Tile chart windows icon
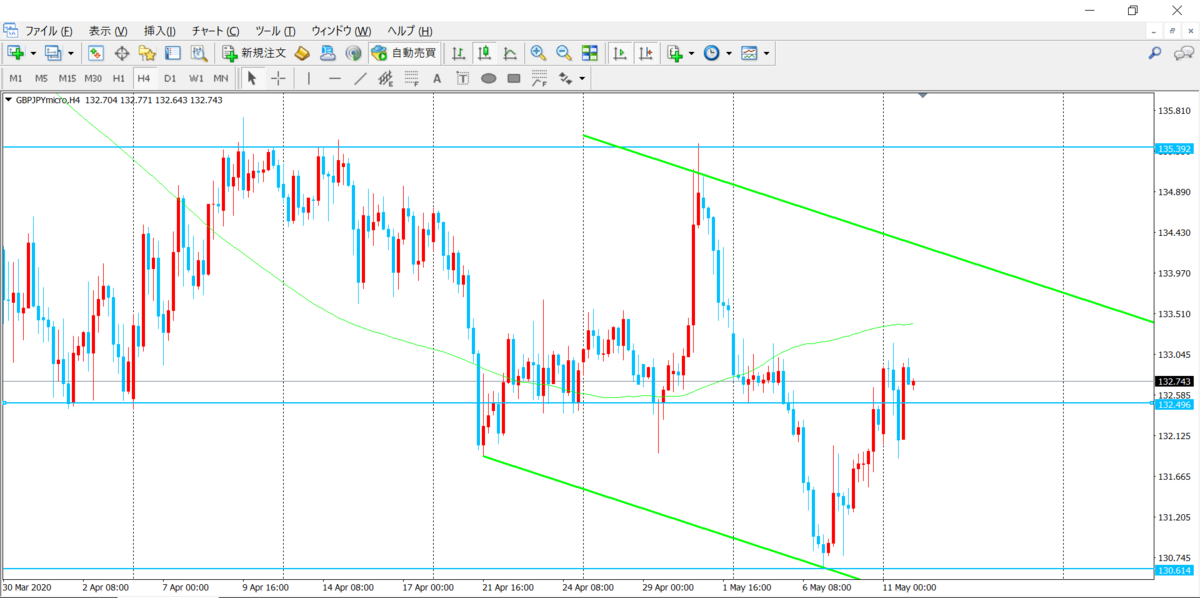Viewport: 1200px width, 598px height. click(590, 53)
